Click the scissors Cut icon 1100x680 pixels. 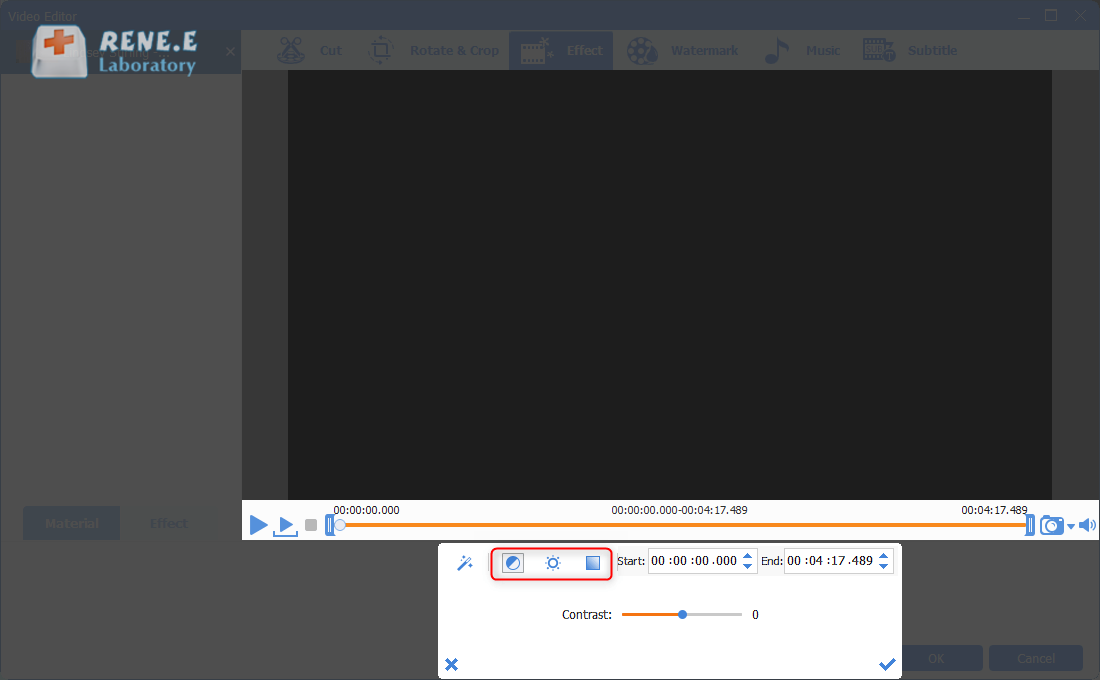click(290, 51)
